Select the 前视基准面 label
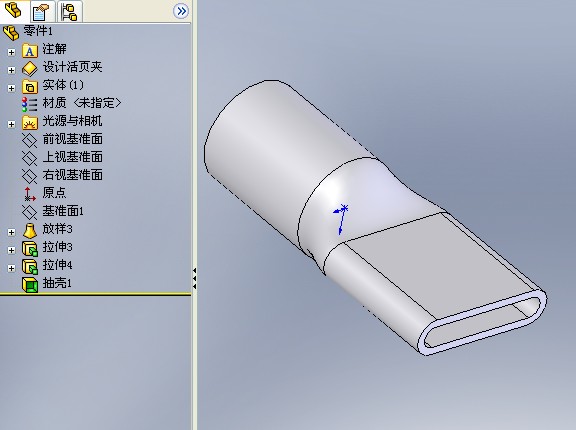The width and height of the screenshot is (576, 430). (x=72, y=139)
